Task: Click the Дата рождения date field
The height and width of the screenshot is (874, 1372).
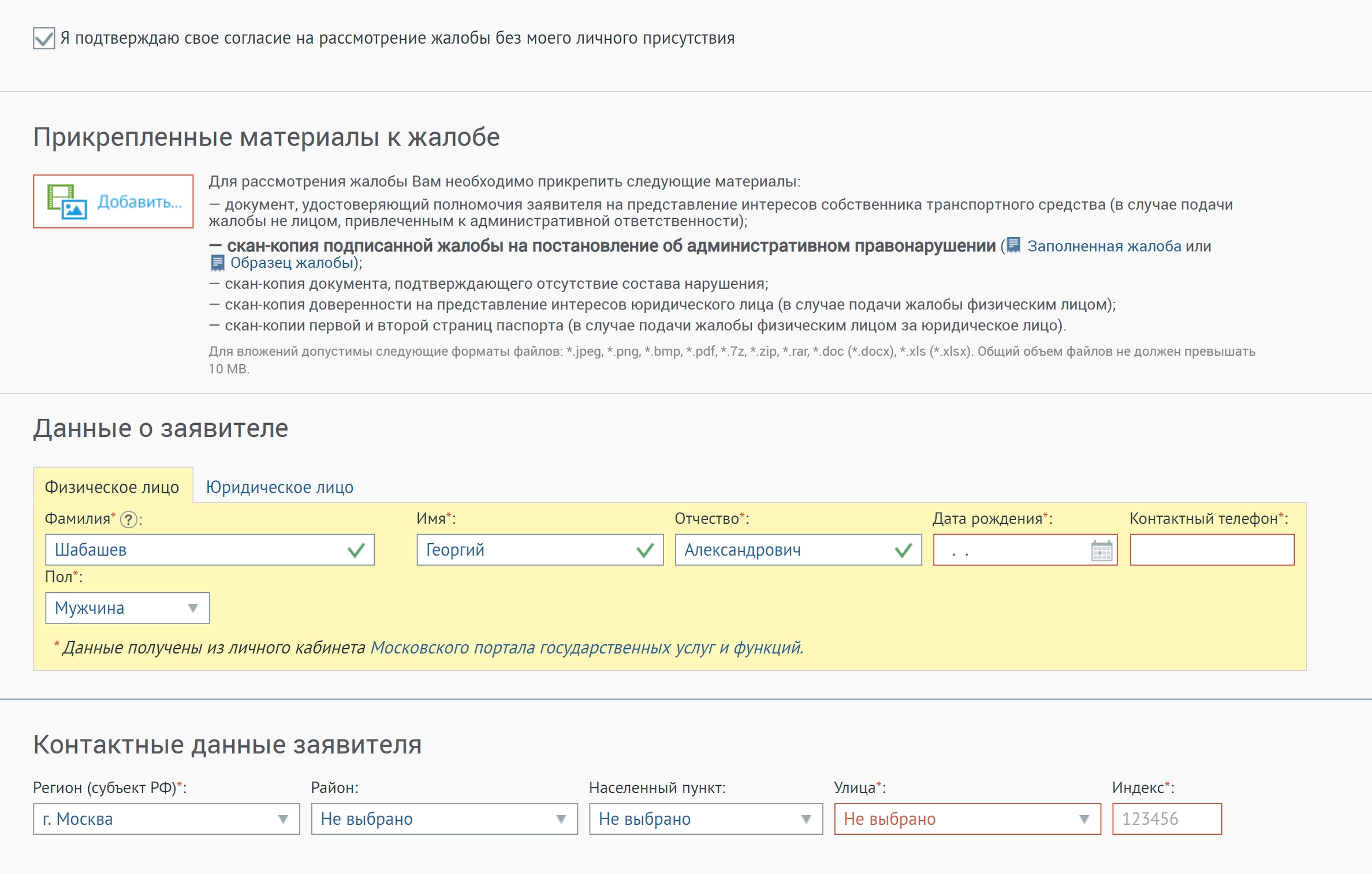Action: click(x=1025, y=550)
